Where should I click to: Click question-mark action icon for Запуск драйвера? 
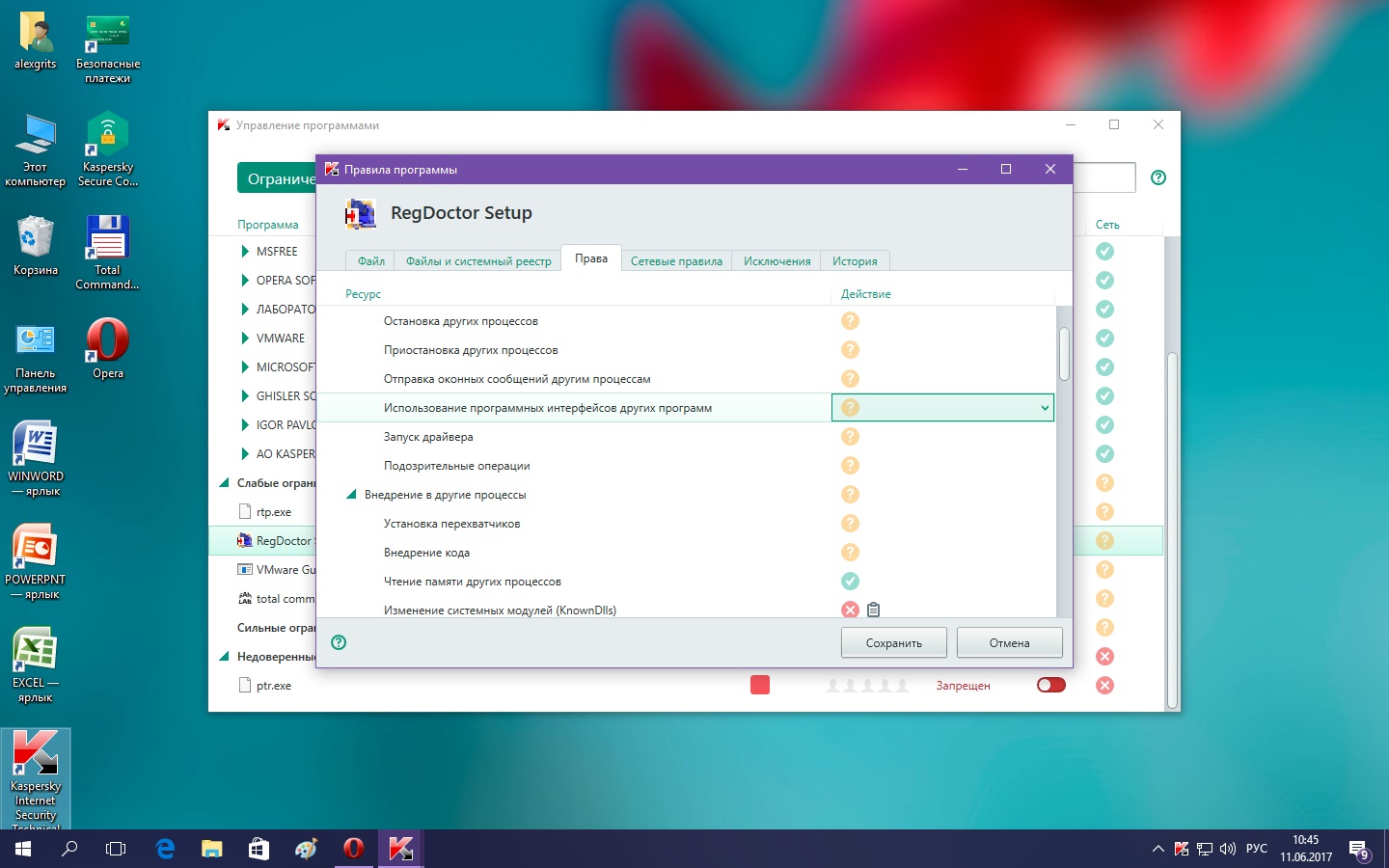pos(850,436)
